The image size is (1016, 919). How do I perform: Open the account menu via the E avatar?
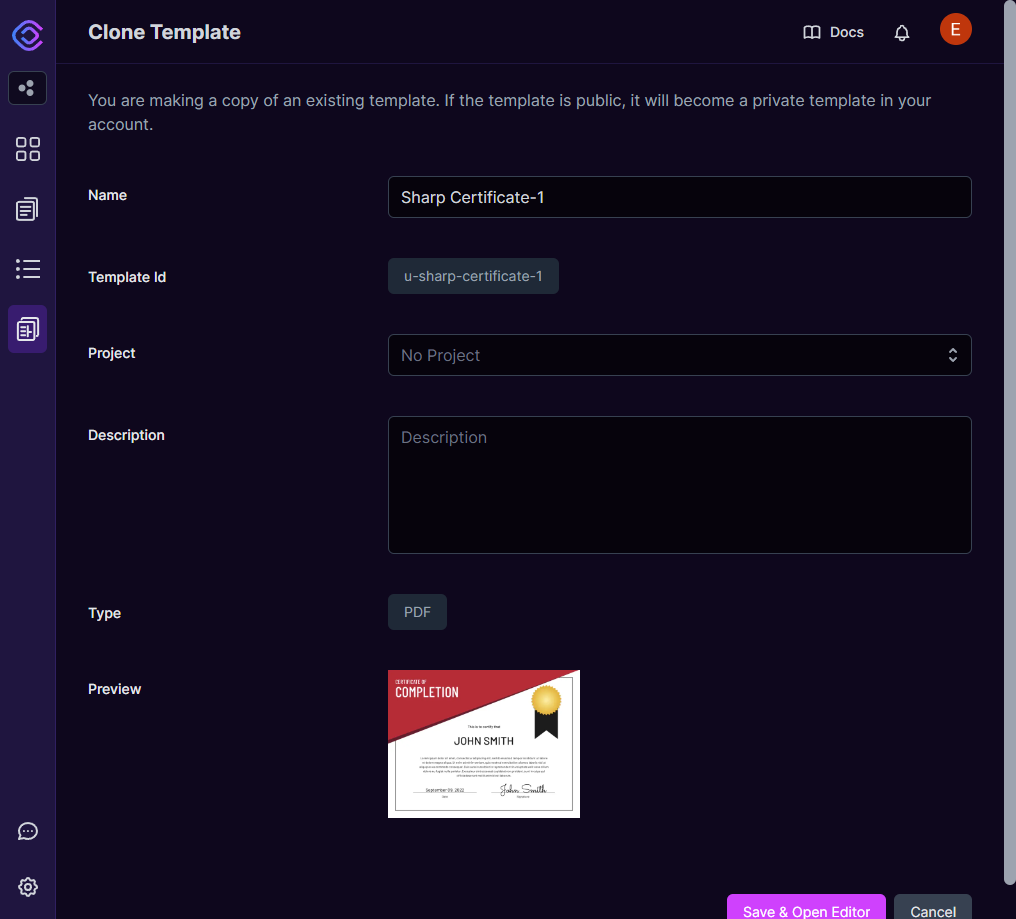coord(955,29)
